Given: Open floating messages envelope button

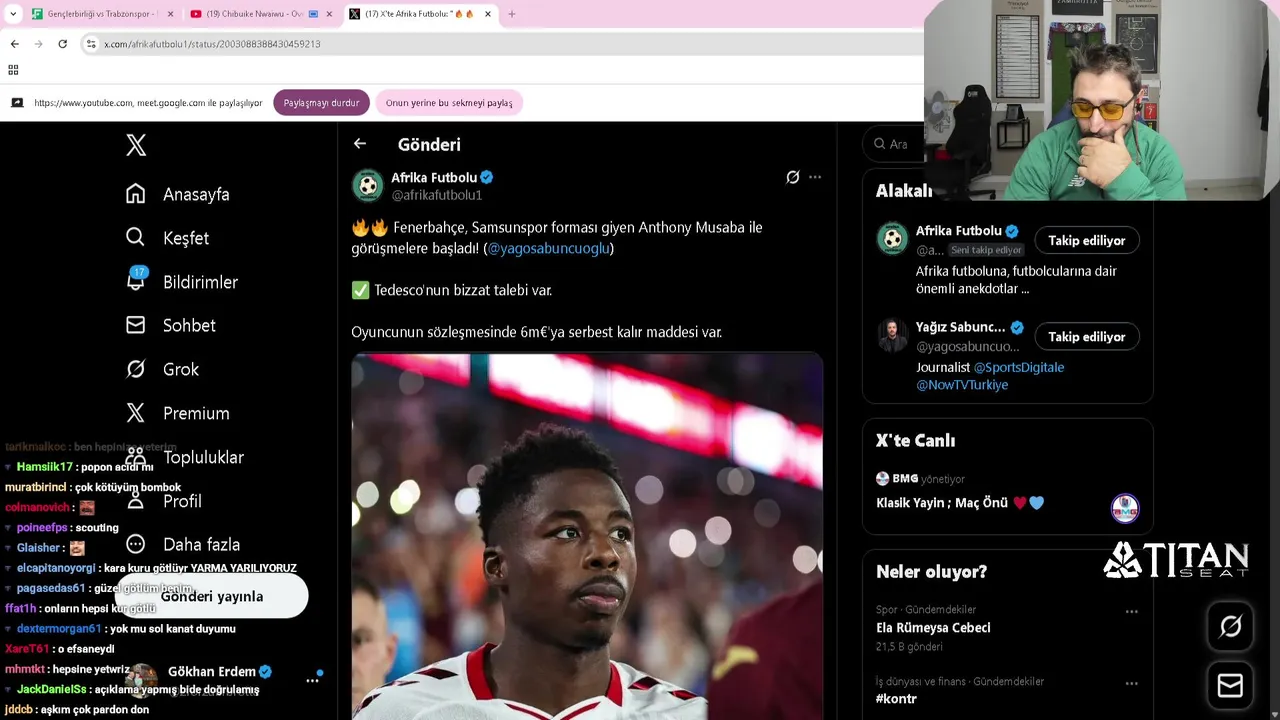Looking at the screenshot, I should [x=1231, y=685].
